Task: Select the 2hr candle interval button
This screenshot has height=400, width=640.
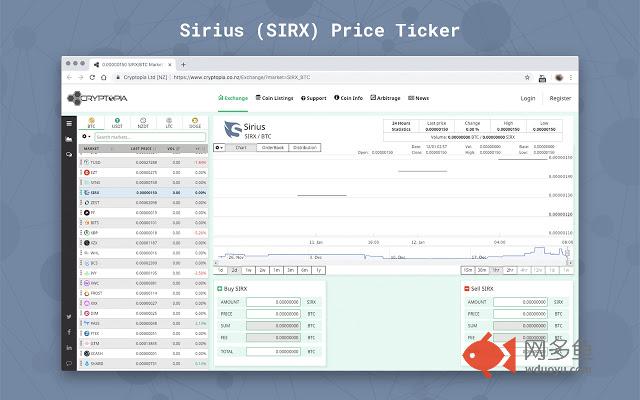Action: (x=510, y=270)
